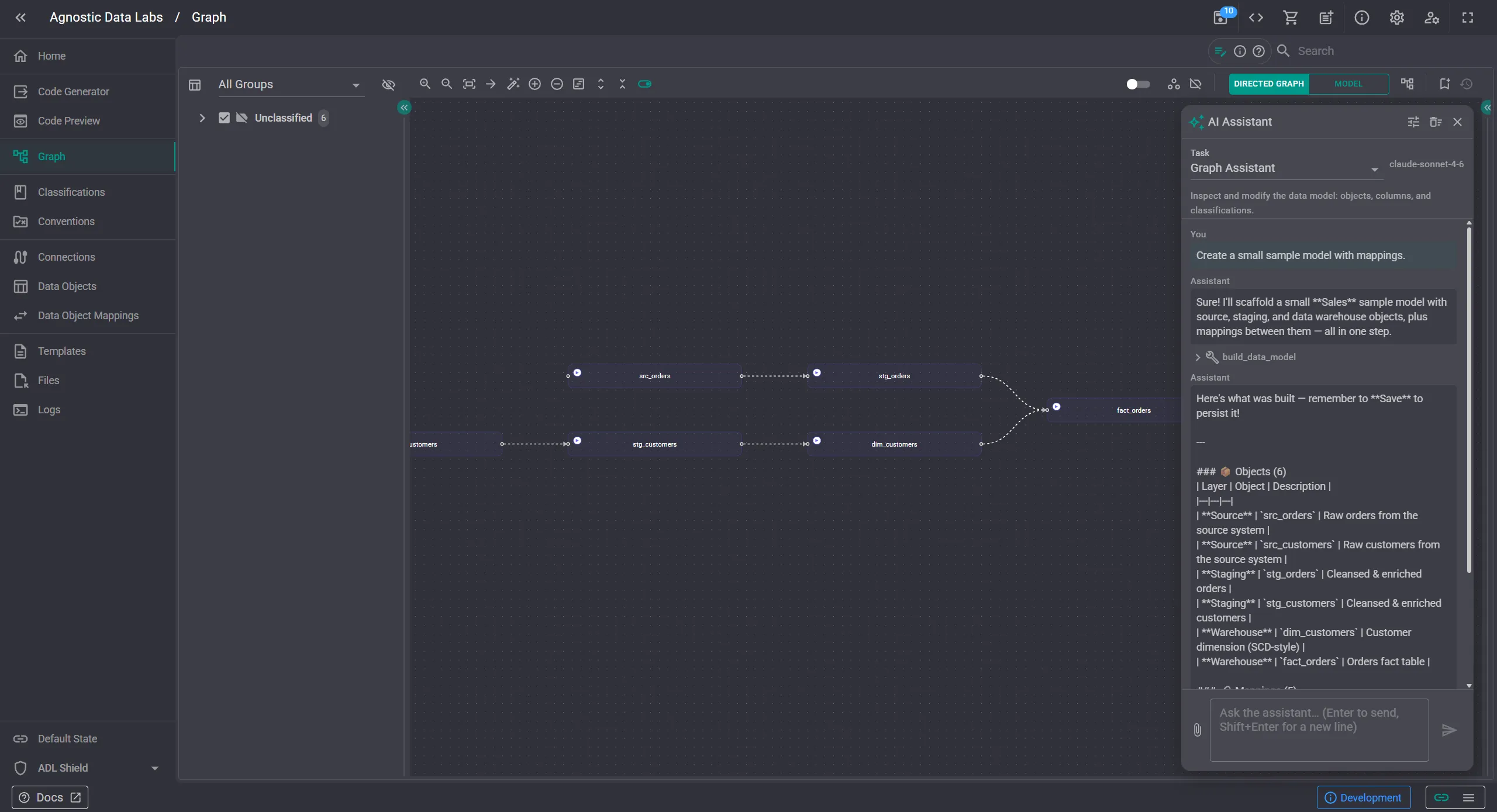Fit graph to screen icon
Image resolution: width=1497 pixels, height=812 pixels.
469,84
